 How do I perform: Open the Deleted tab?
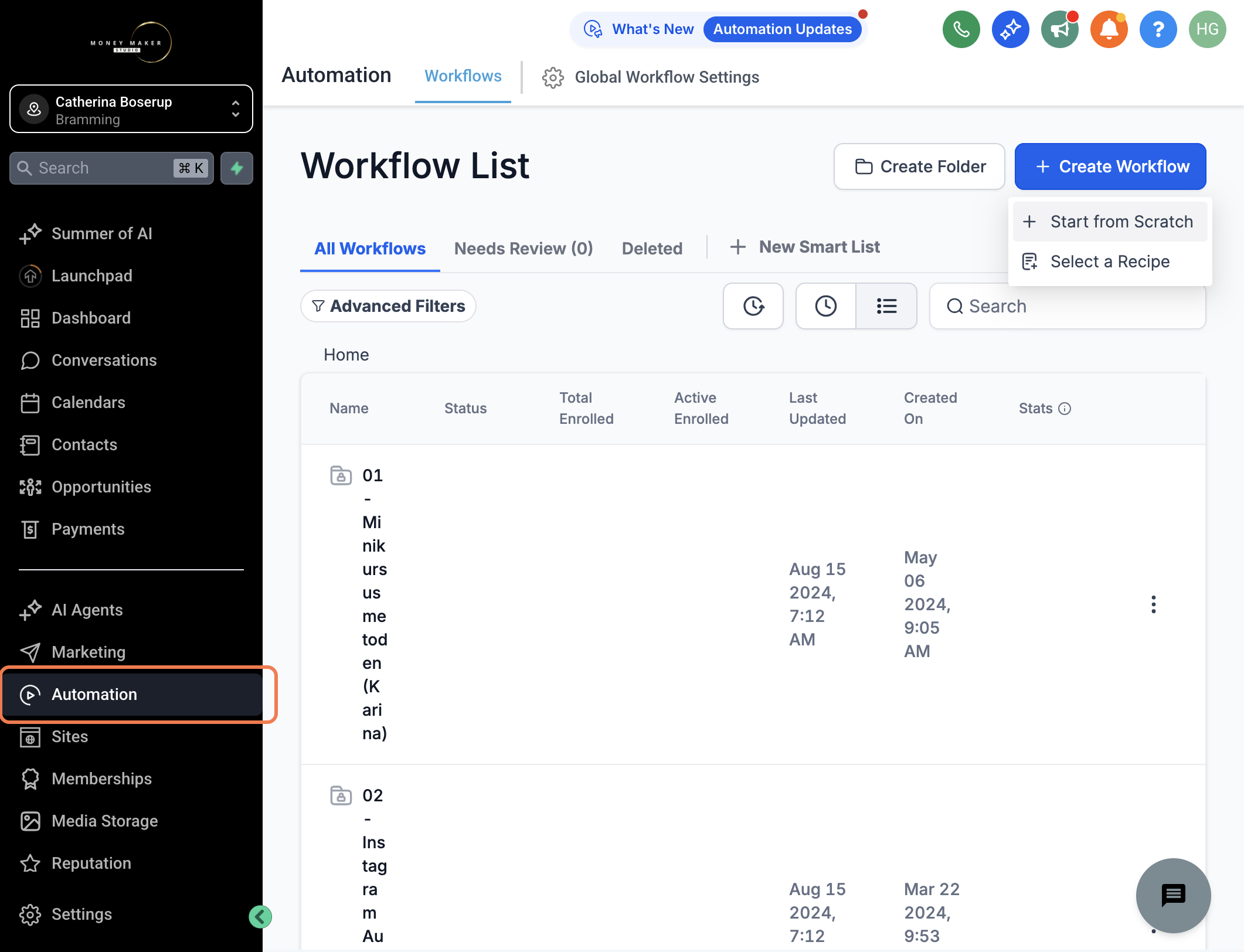point(652,249)
